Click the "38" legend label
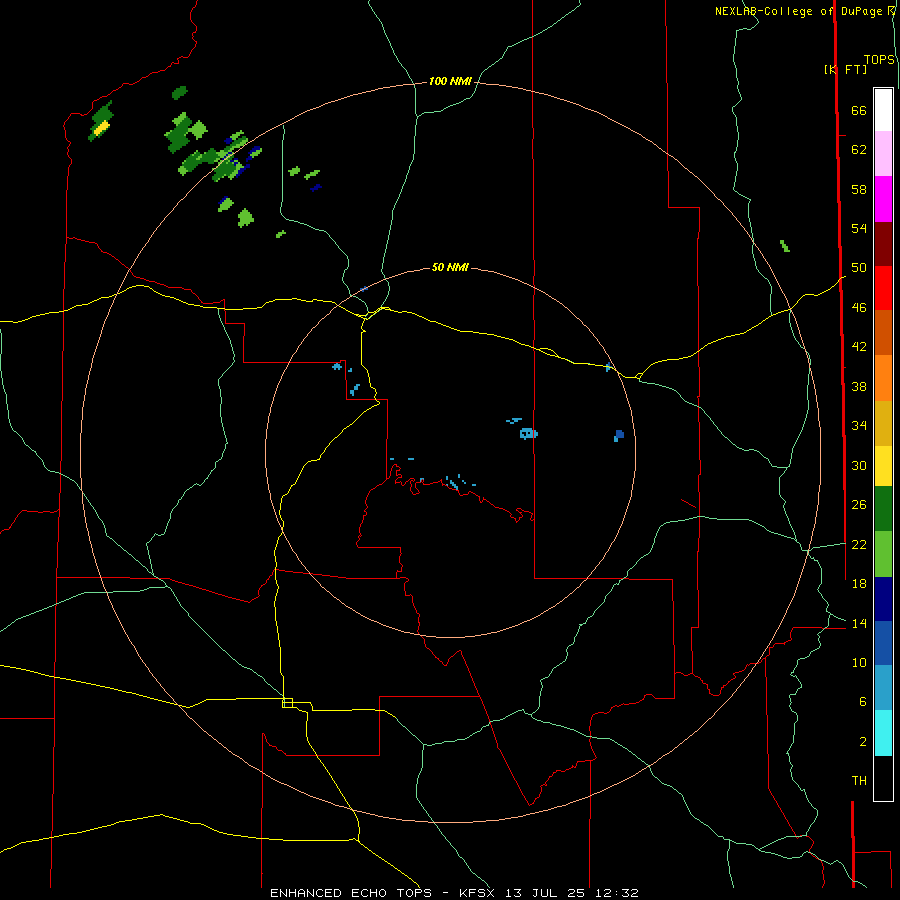This screenshot has height=900, width=900. [859, 386]
